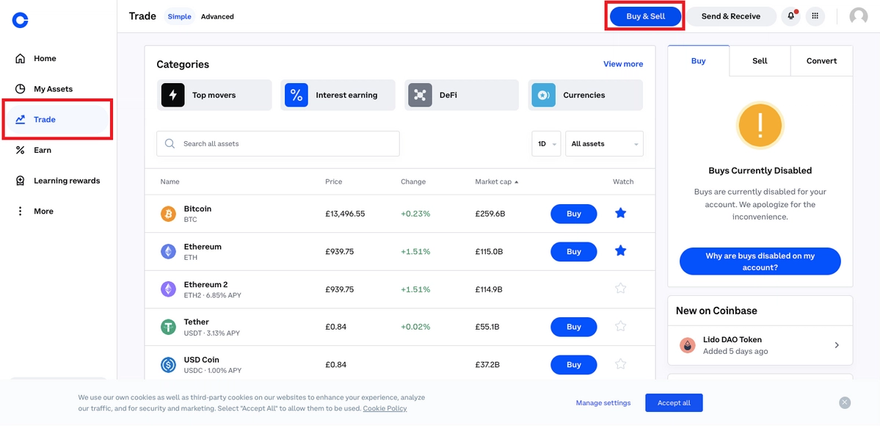Click the Ethereum 2 logo icon
This screenshot has width=880, height=426.
(x=168, y=289)
